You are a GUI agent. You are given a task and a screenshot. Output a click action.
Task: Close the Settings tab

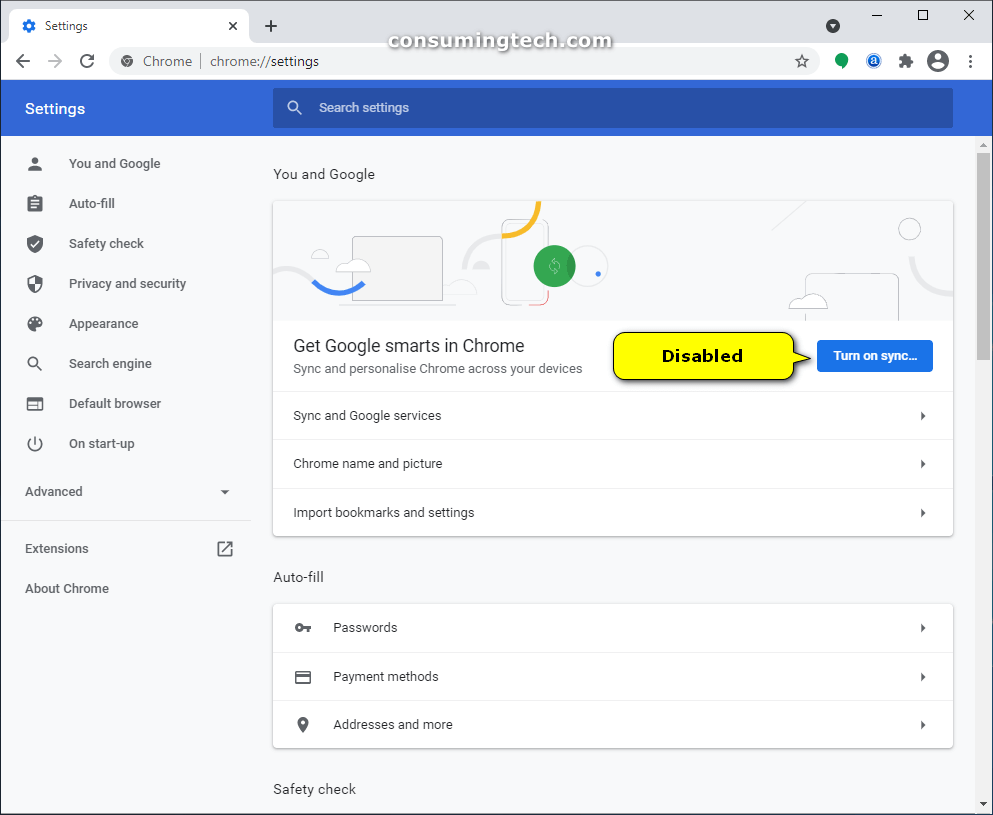[233, 26]
